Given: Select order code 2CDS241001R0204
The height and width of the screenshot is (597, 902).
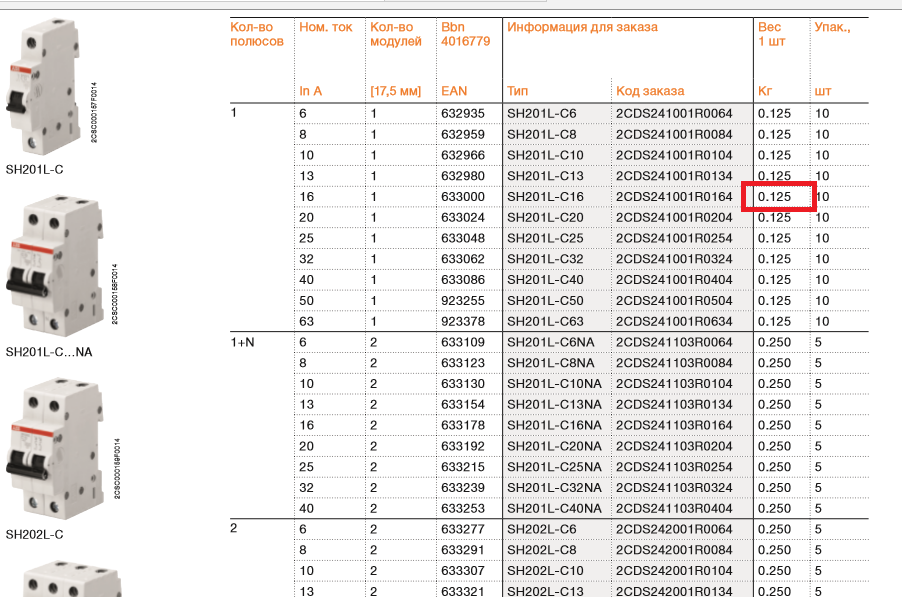Looking at the screenshot, I should [x=674, y=217].
